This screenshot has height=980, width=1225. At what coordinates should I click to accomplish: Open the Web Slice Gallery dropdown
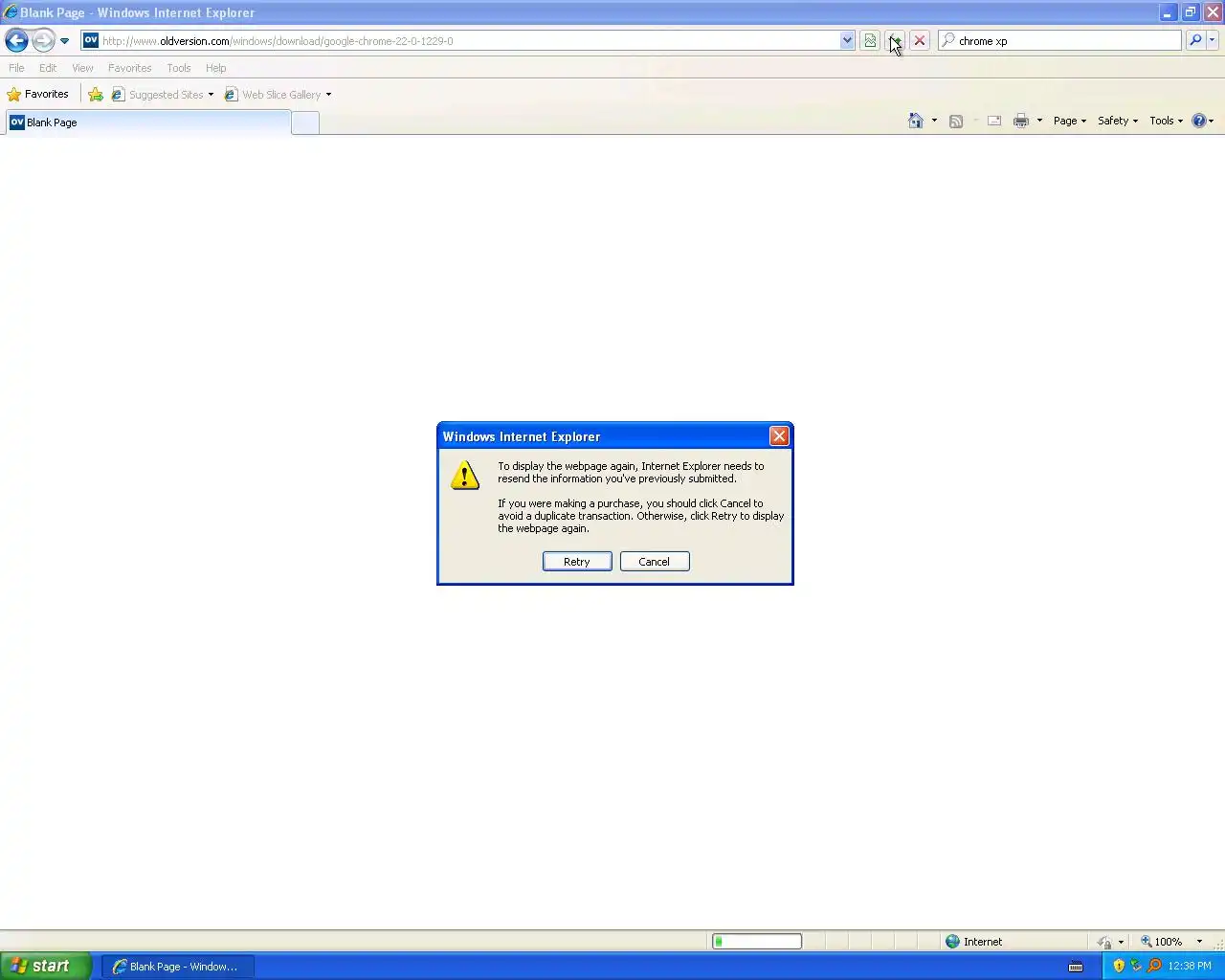[x=278, y=95]
